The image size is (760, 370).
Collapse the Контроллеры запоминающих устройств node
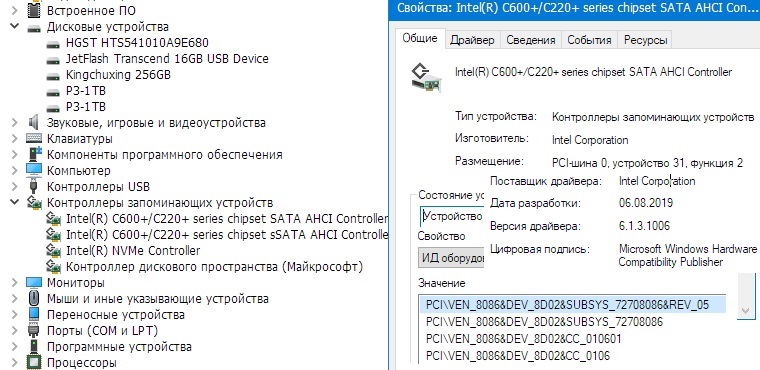pyautogui.click(x=15, y=202)
